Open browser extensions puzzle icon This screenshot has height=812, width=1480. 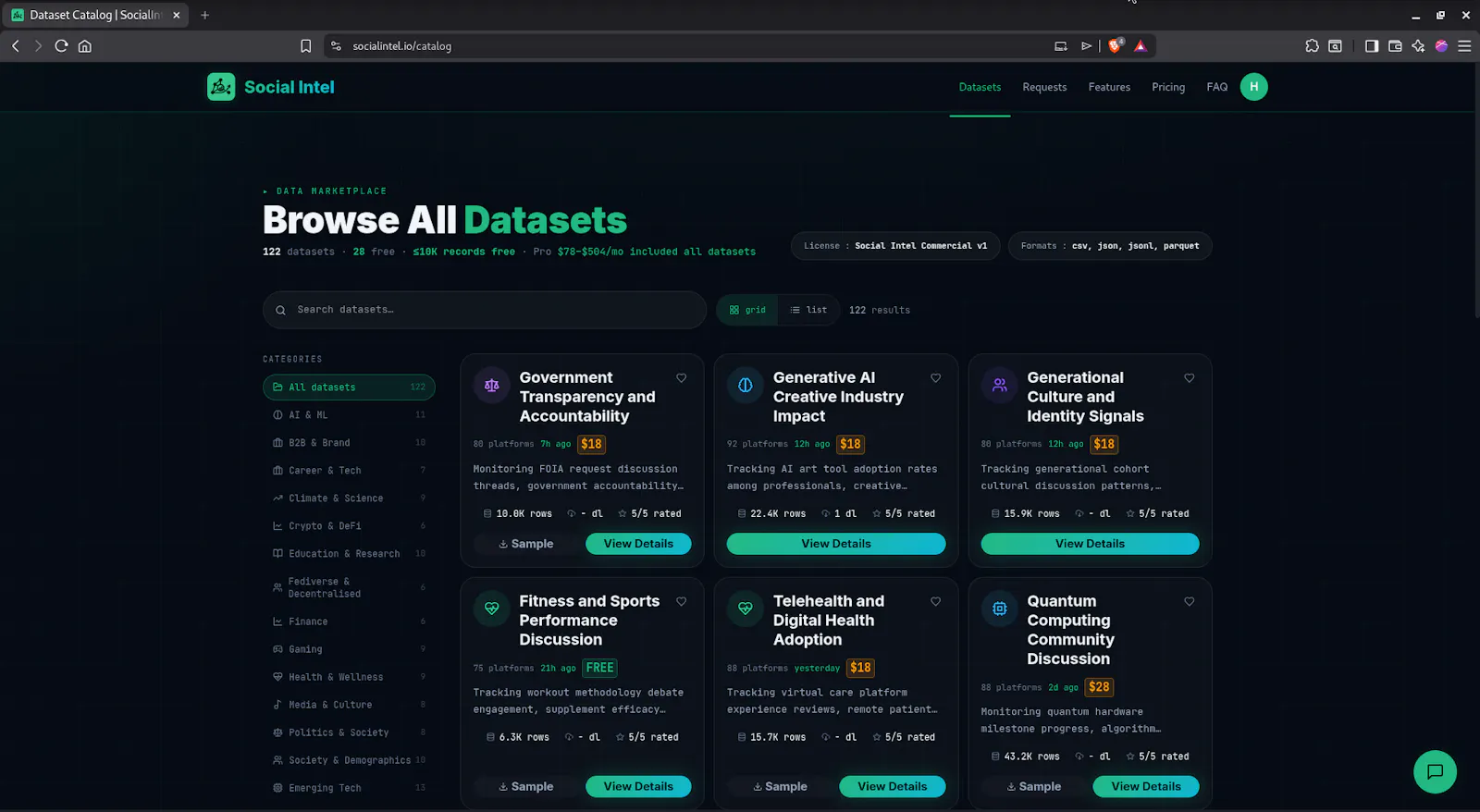click(1312, 45)
